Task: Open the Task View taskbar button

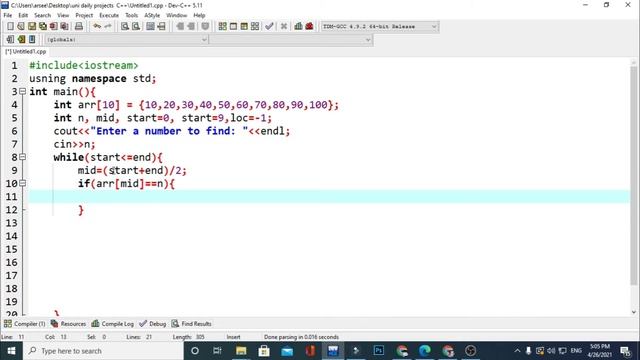Action: (218, 351)
